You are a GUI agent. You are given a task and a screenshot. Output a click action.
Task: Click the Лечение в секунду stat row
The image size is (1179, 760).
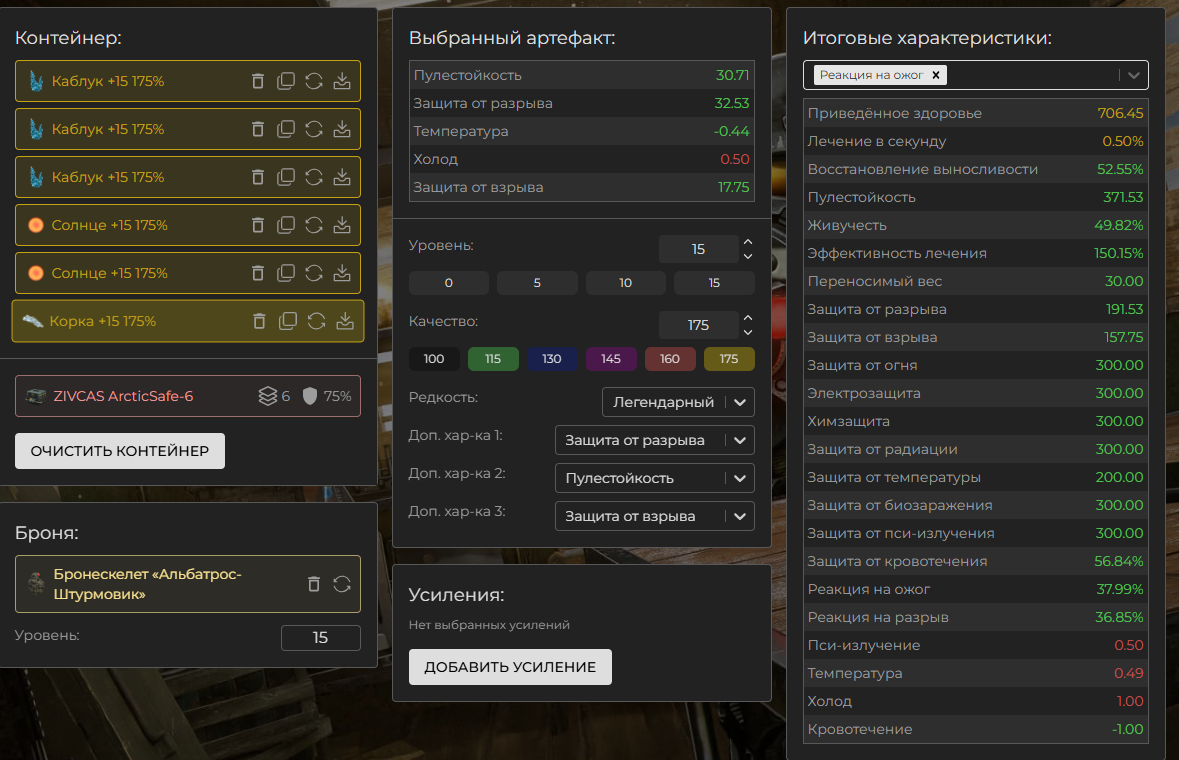point(975,141)
